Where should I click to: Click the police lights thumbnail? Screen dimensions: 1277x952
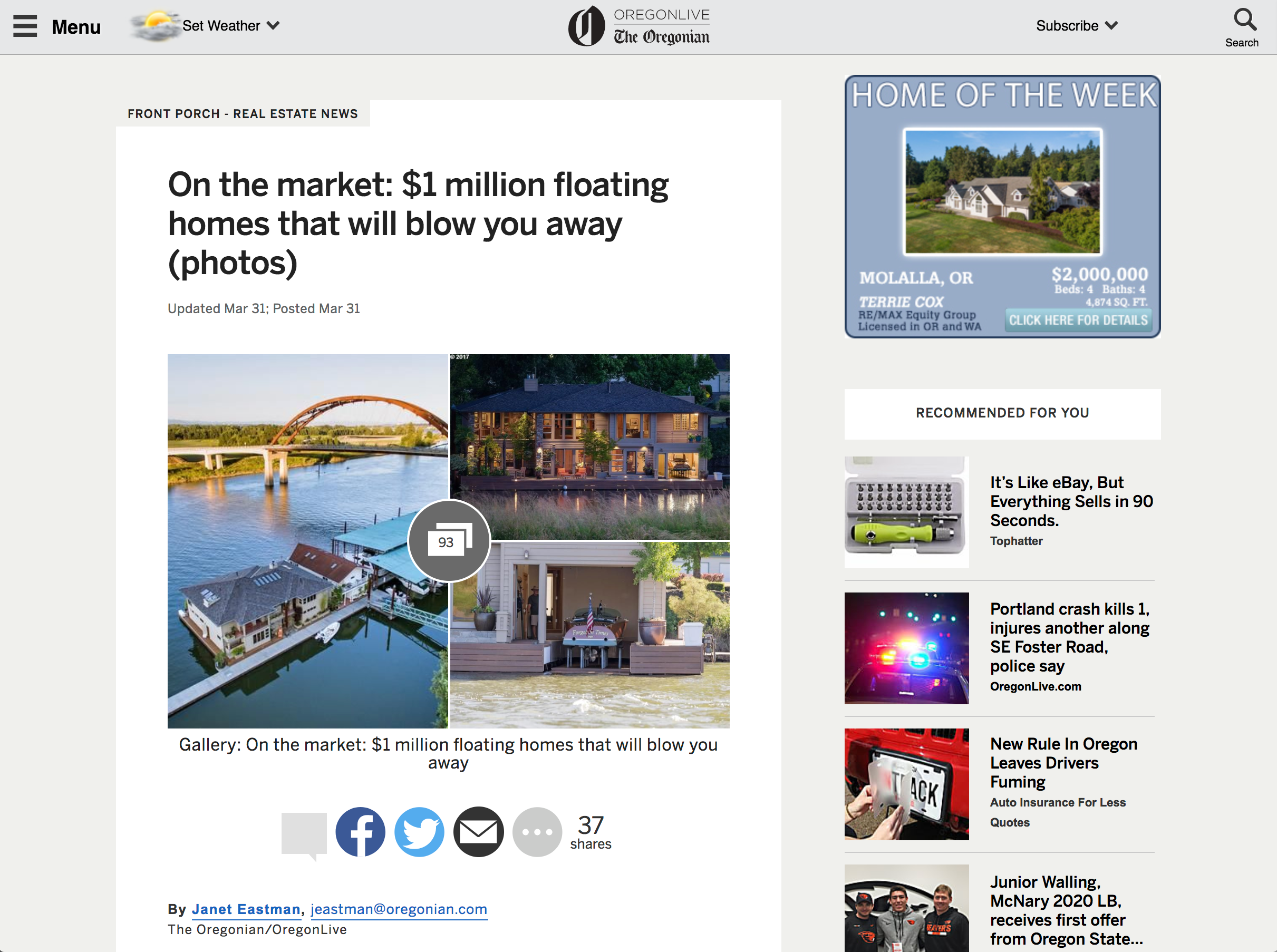pyautogui.click(x=906, y=648)
